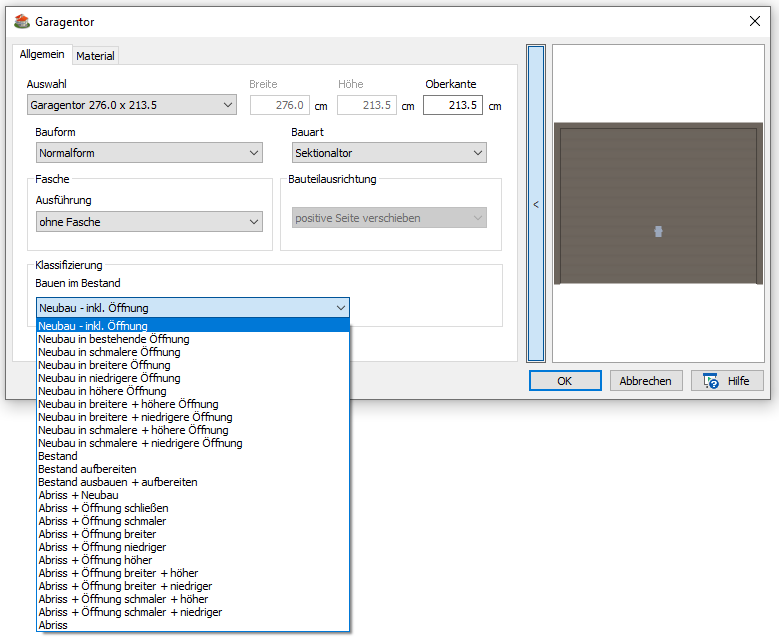The image size is (779, 642).
Task: Collapse the preview panel with arrow bar
Action: pos(536,203)
